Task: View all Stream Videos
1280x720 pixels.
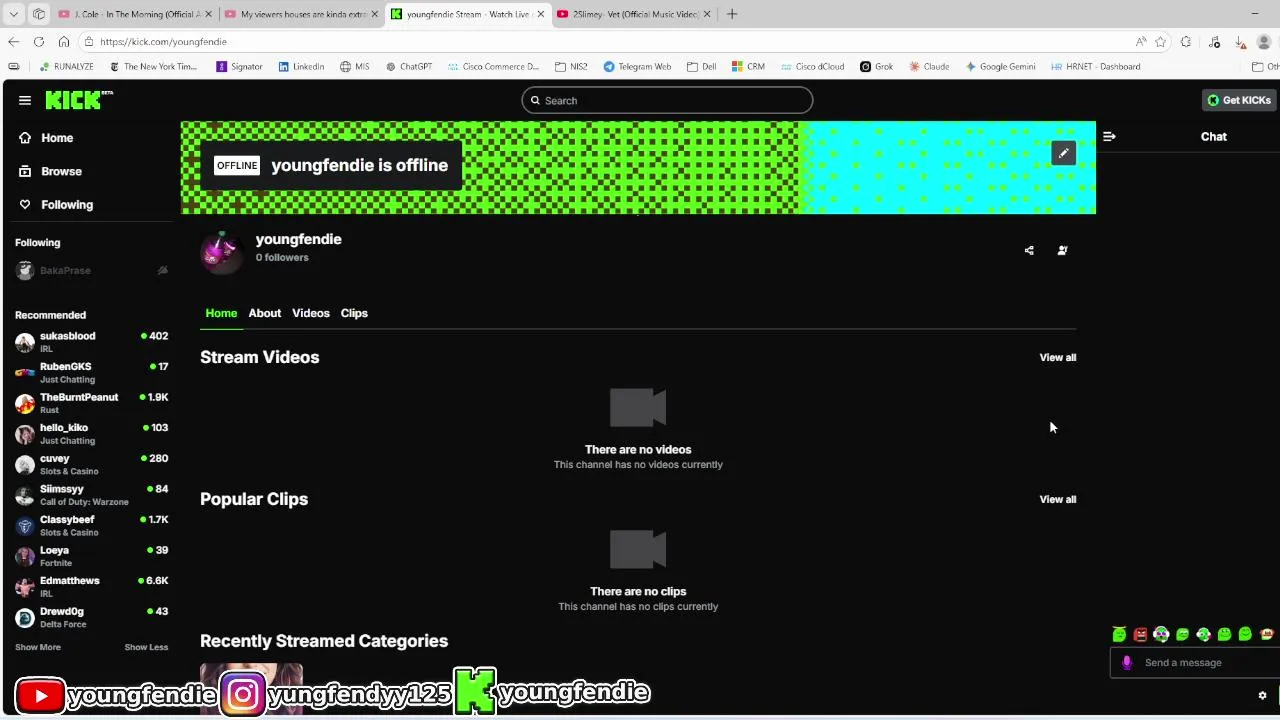Action: 1058,357
